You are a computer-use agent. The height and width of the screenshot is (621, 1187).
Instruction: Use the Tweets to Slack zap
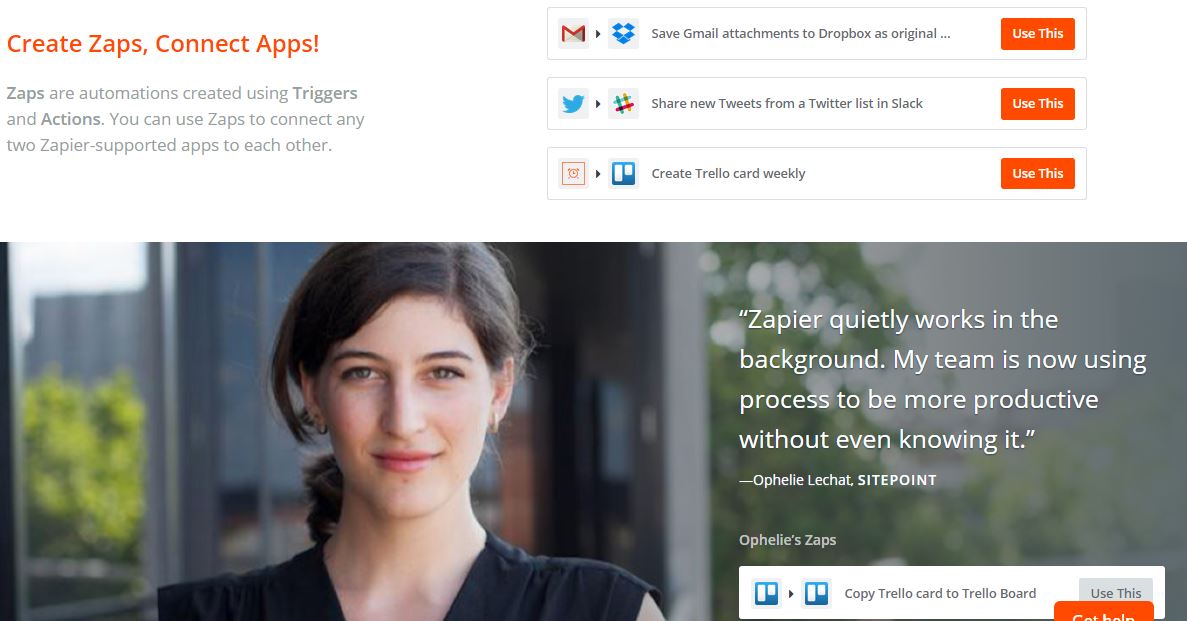(x=1037, y=104)
